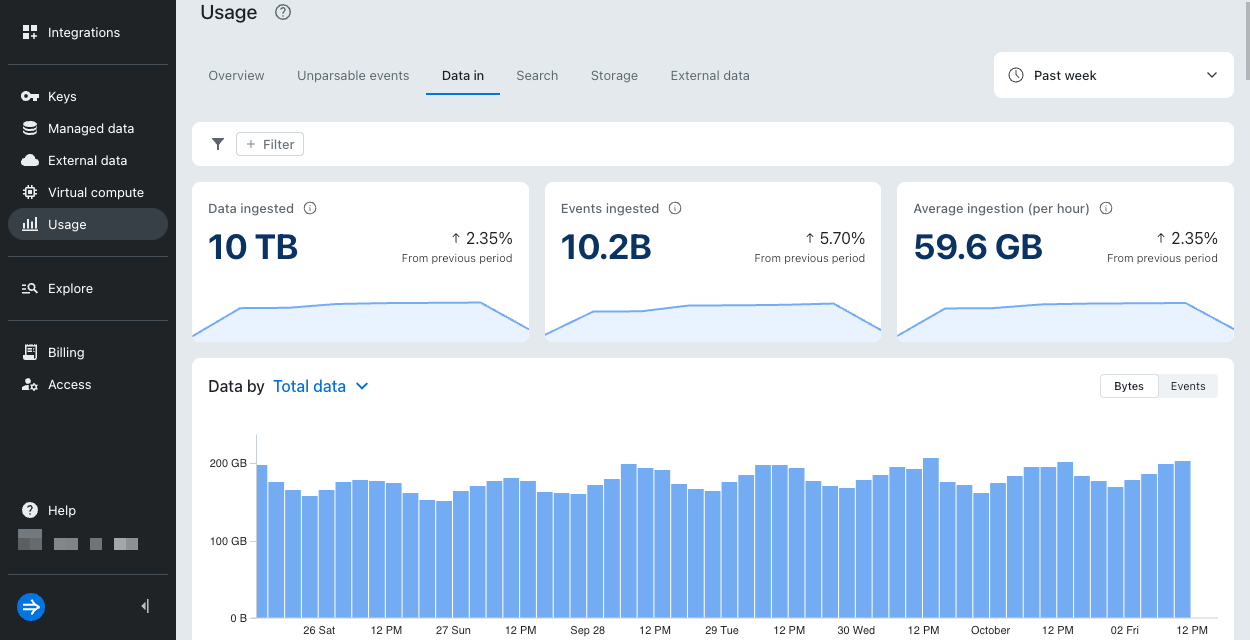Go to the Overview tab
This screenshot has width=1250, height=640.
[x=236, y=75]
